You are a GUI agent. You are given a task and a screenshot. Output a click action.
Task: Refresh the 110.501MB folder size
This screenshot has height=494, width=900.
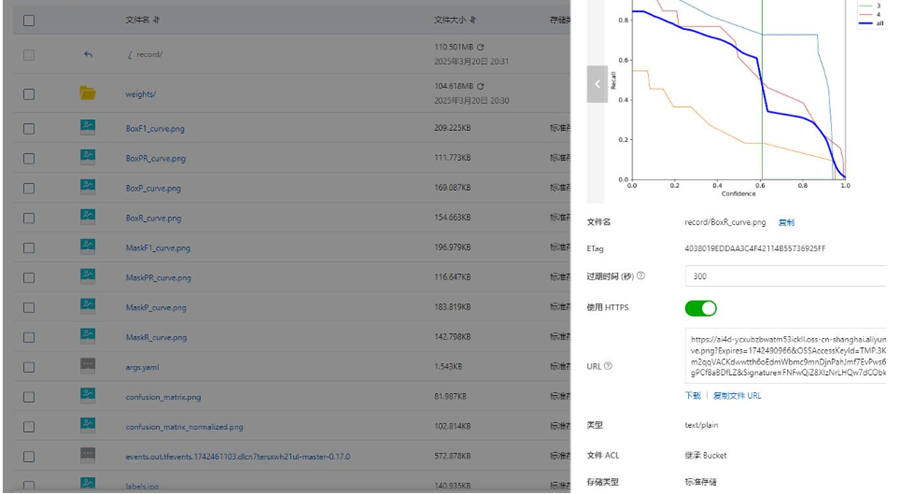coord(480,47)
